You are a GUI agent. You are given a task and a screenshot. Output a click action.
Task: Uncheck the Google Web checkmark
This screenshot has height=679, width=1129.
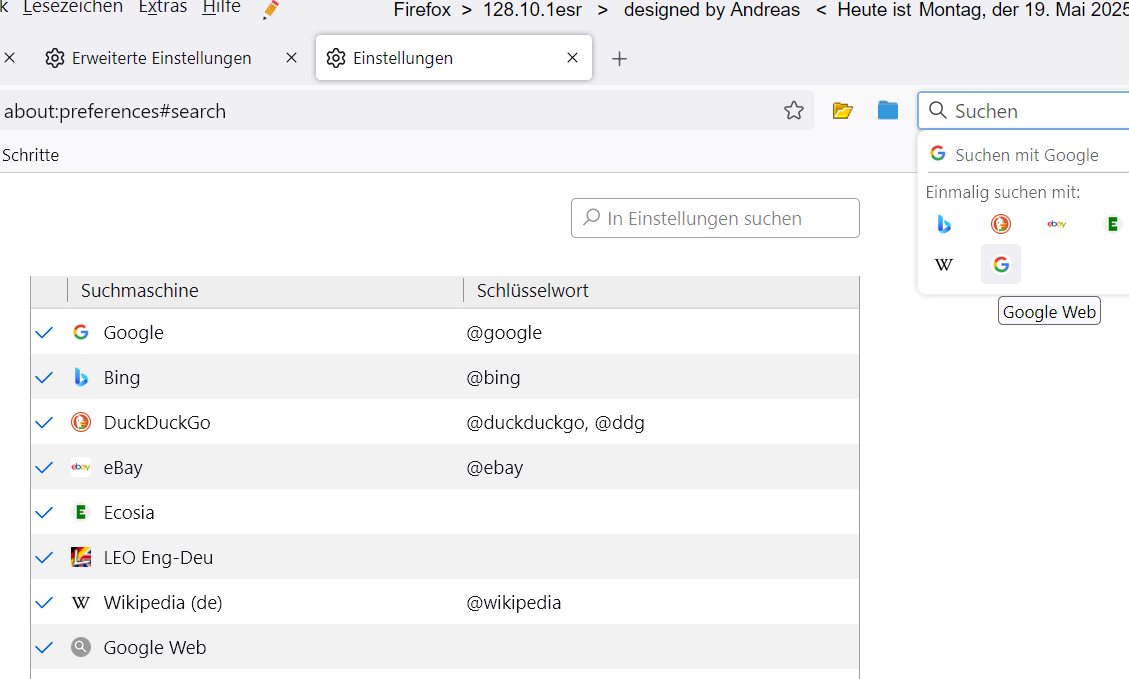(x=45, y=647)
